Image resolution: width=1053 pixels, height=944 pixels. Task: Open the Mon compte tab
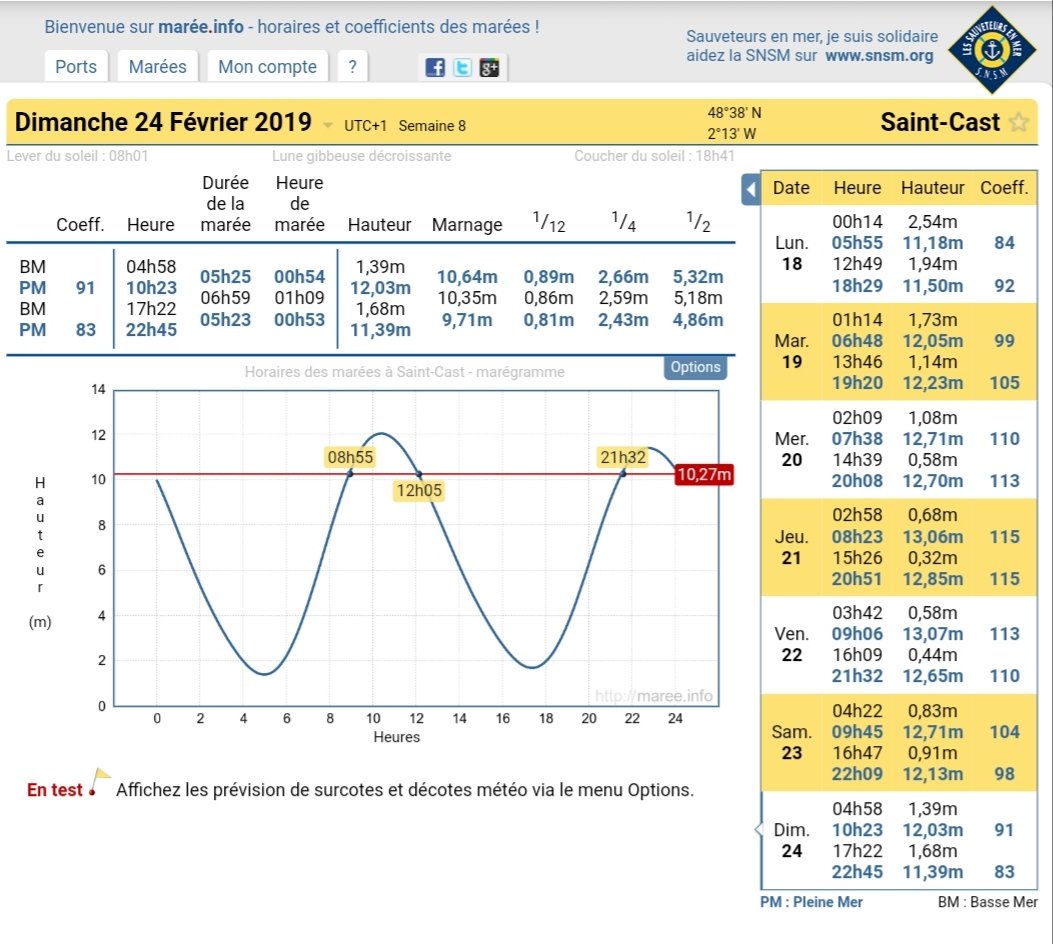pos(267,66)
